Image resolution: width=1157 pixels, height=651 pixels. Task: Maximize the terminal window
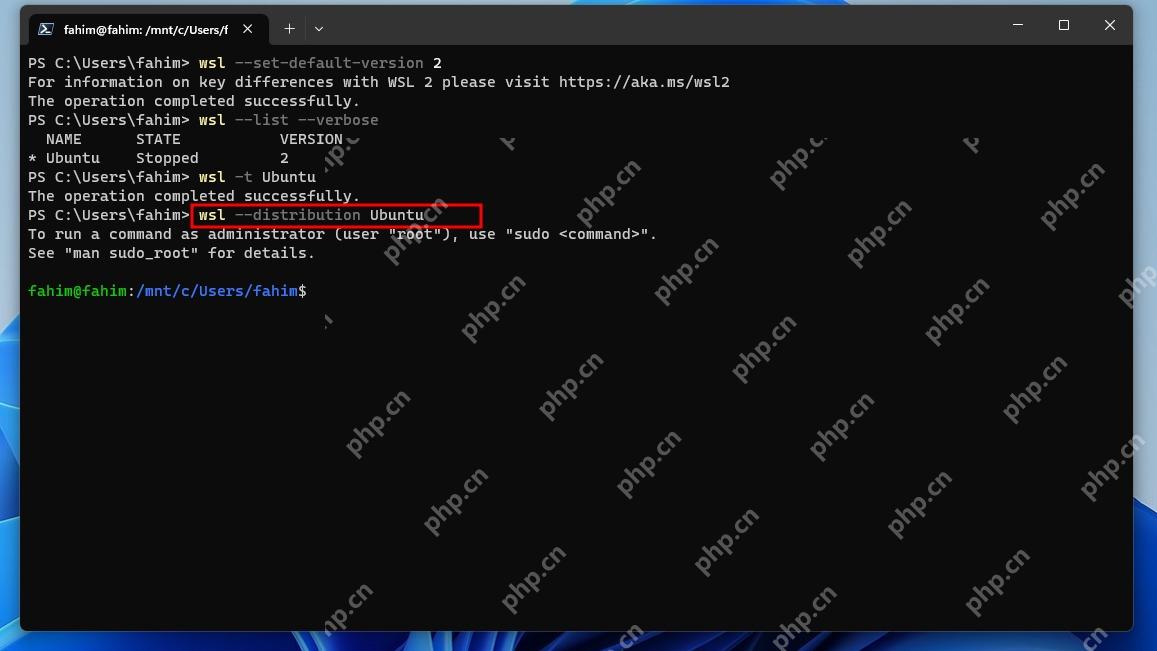click(1064, 25)
